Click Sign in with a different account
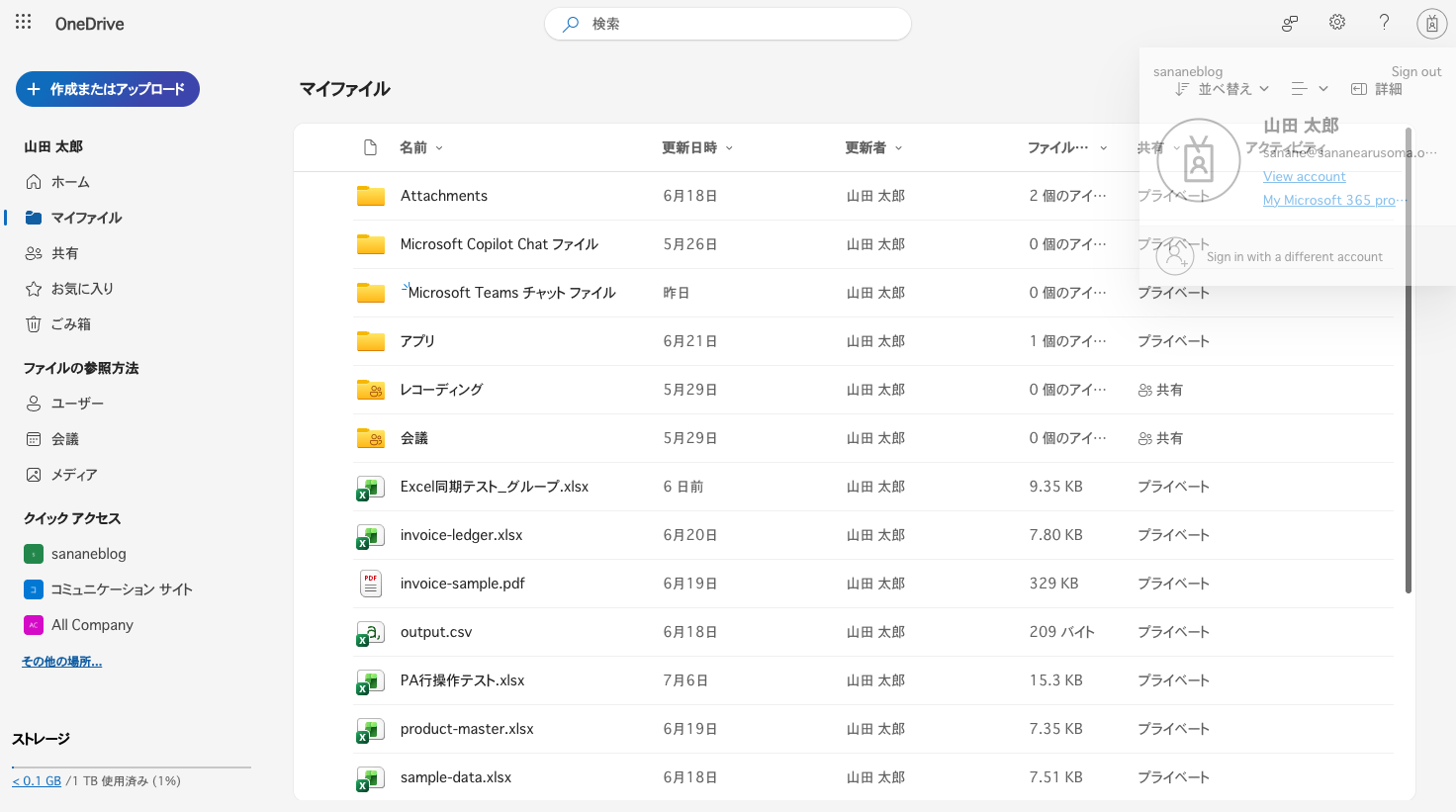1456x812 pixels. tap(1294, 257)
